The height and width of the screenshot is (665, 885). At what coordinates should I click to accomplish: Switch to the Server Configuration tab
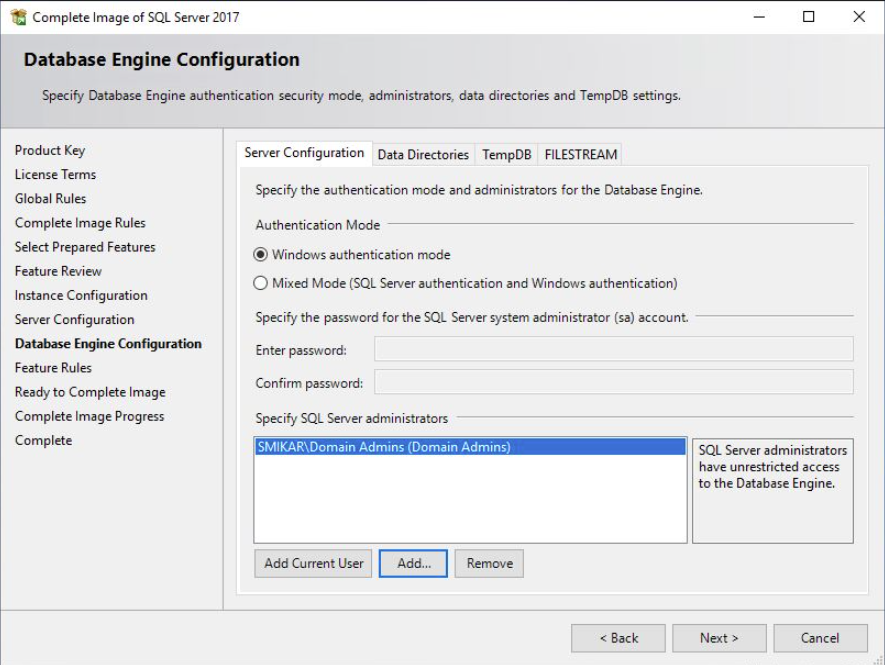(304, 153)
